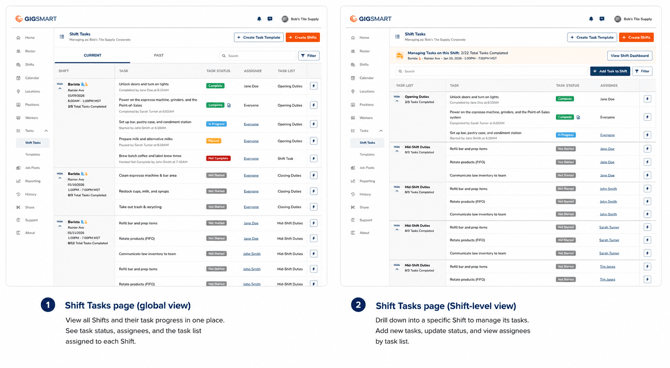Open Share in the shift-level view sidebar
The image size is (670, 368).
click(x=360, y=207)
